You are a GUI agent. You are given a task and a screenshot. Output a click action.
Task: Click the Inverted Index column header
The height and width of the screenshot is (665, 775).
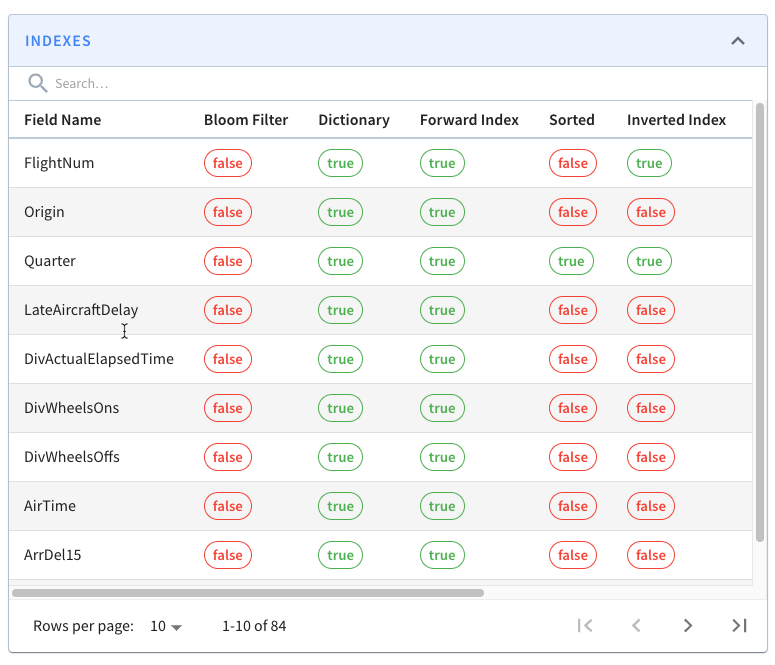[676, 120]
